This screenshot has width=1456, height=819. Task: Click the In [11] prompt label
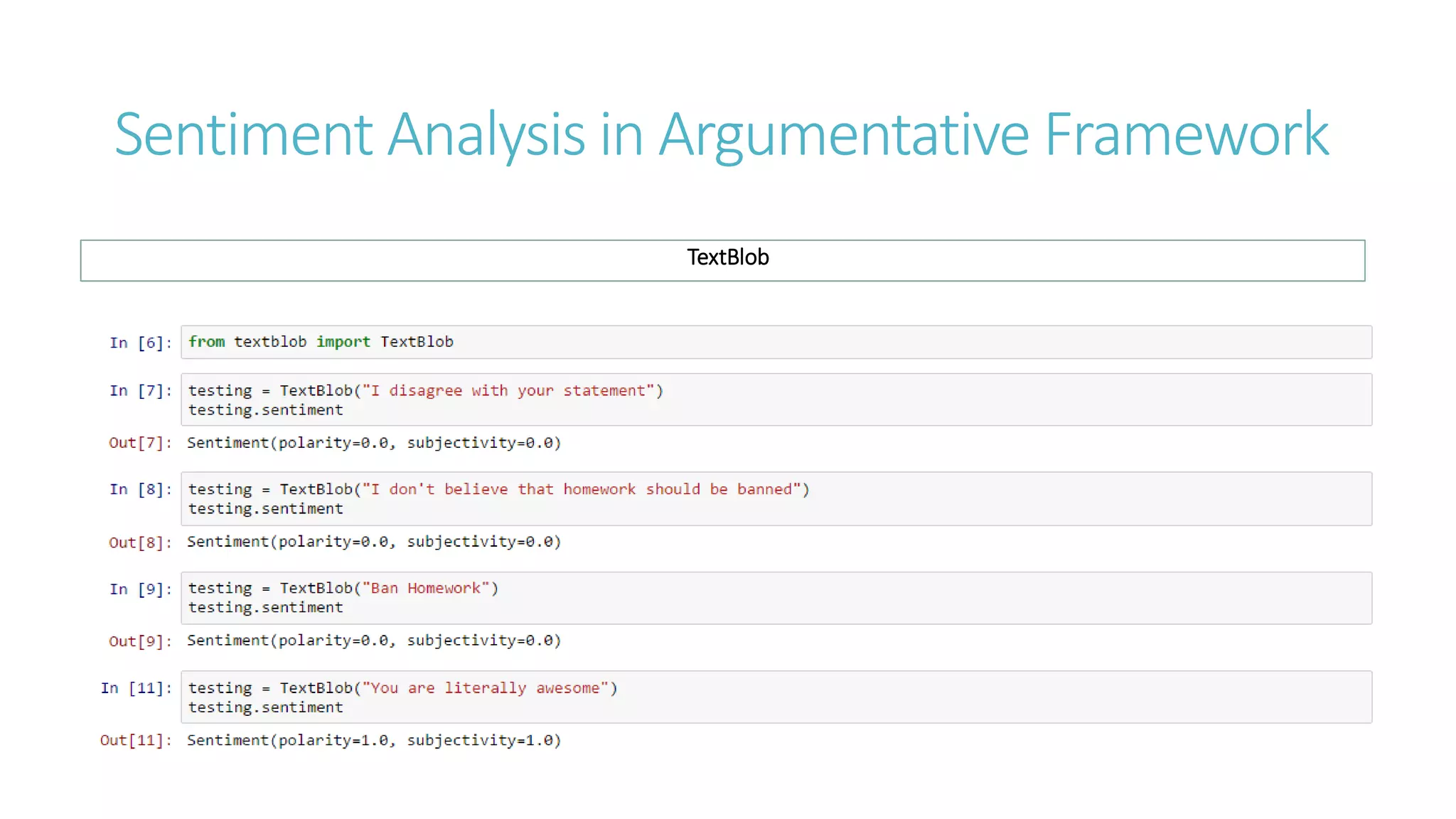(136, 688)
